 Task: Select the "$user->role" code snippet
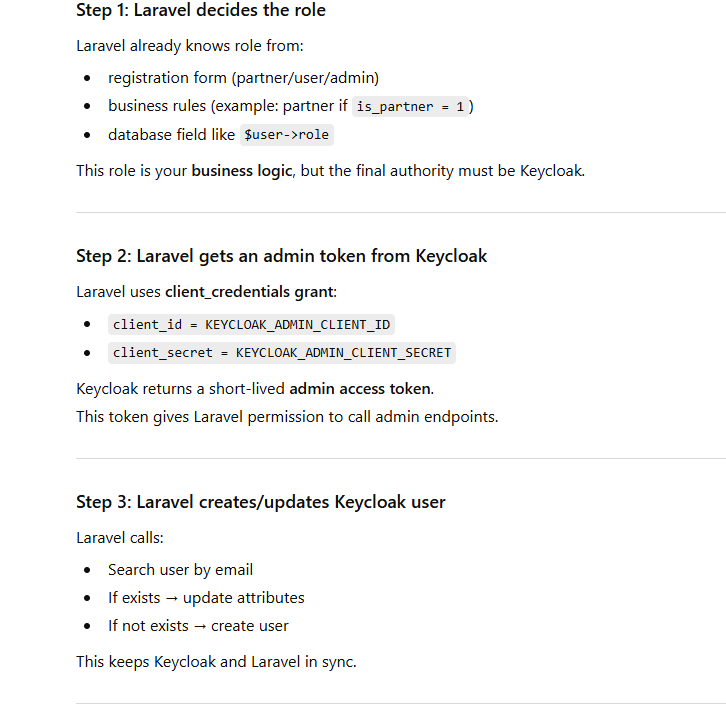[286, 135]
